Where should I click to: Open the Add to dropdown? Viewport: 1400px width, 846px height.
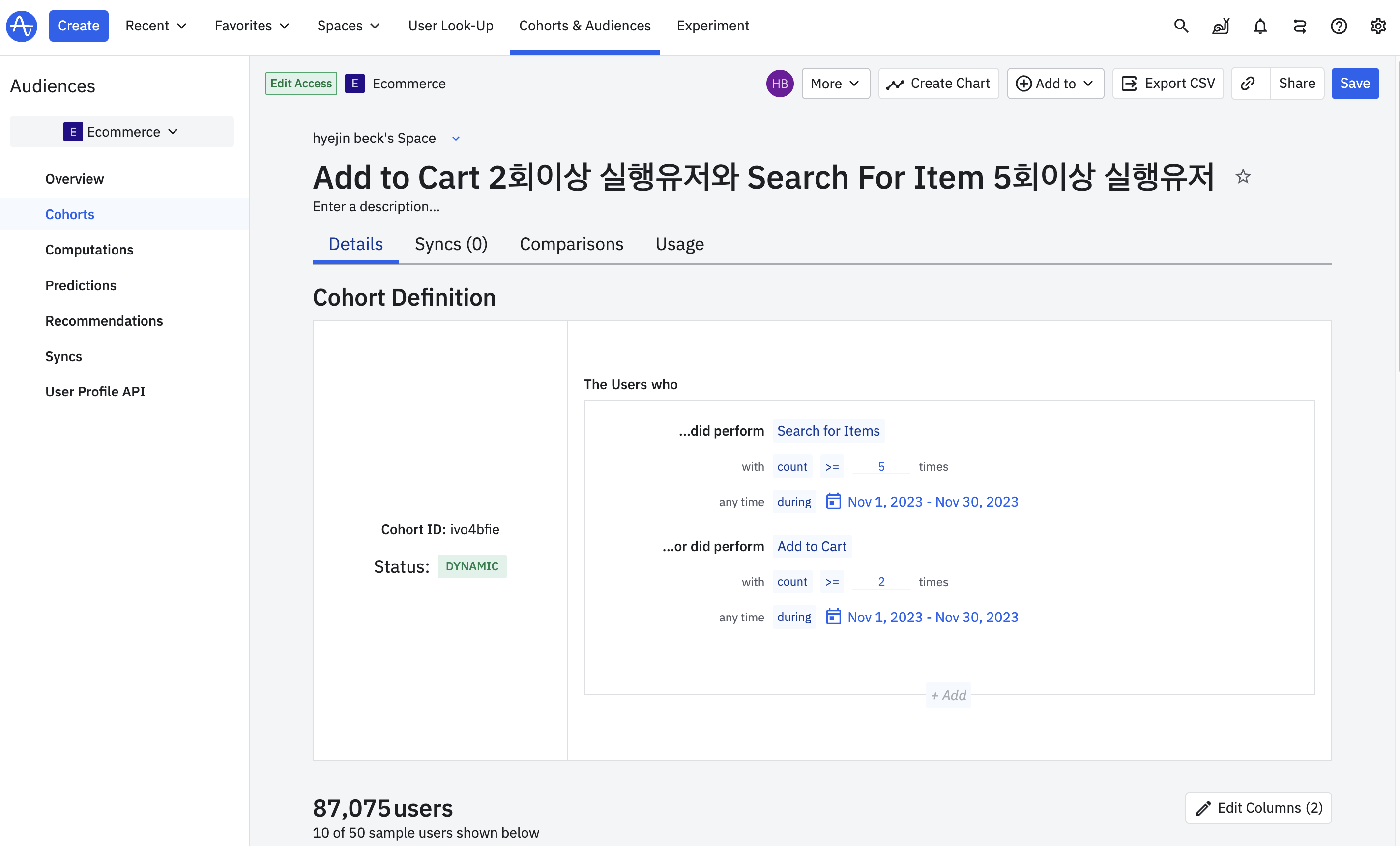1055,84
